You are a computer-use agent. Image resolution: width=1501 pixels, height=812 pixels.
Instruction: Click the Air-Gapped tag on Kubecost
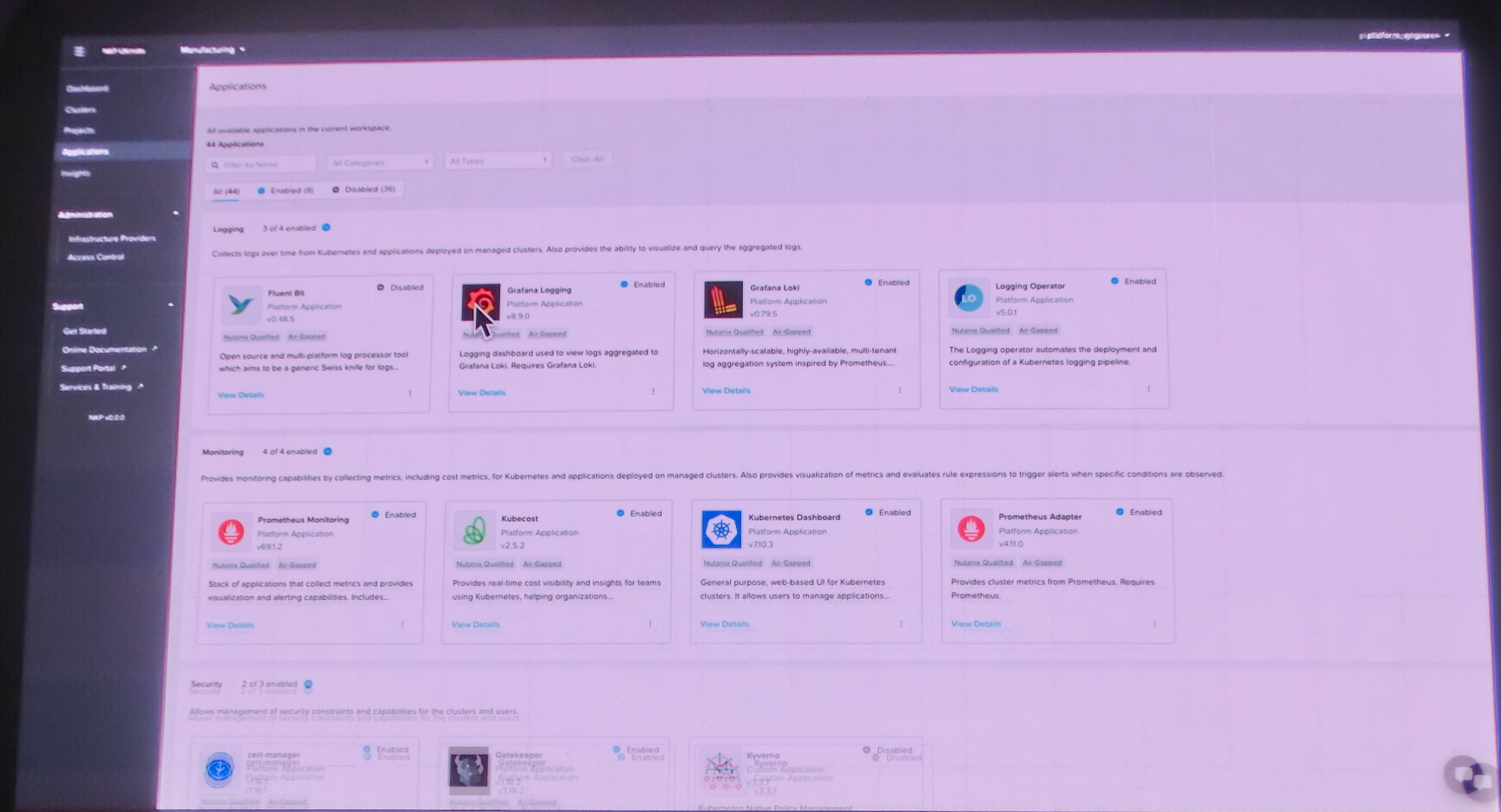[542, 564]
